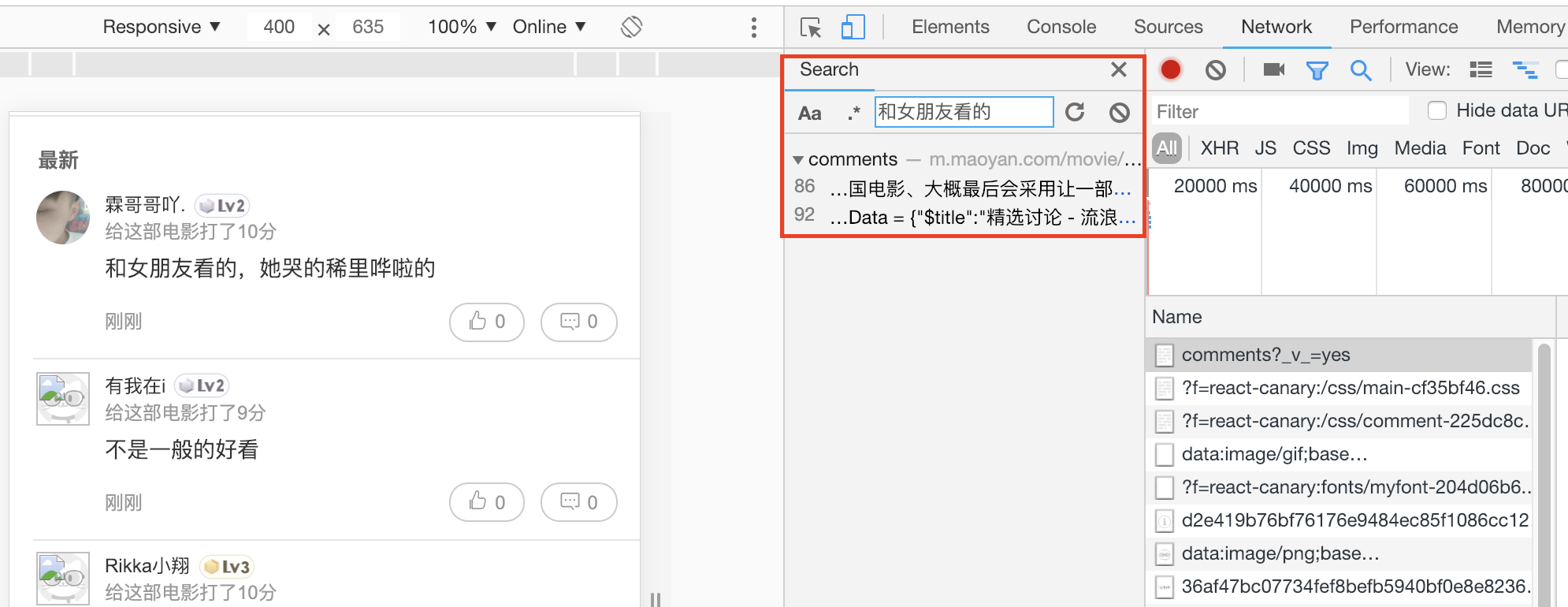Select the 36af47bc07734fef8befb5940bf0e8e8236 request
The width and height of the screenshot is (1568, 607).
pos(1339,587)
